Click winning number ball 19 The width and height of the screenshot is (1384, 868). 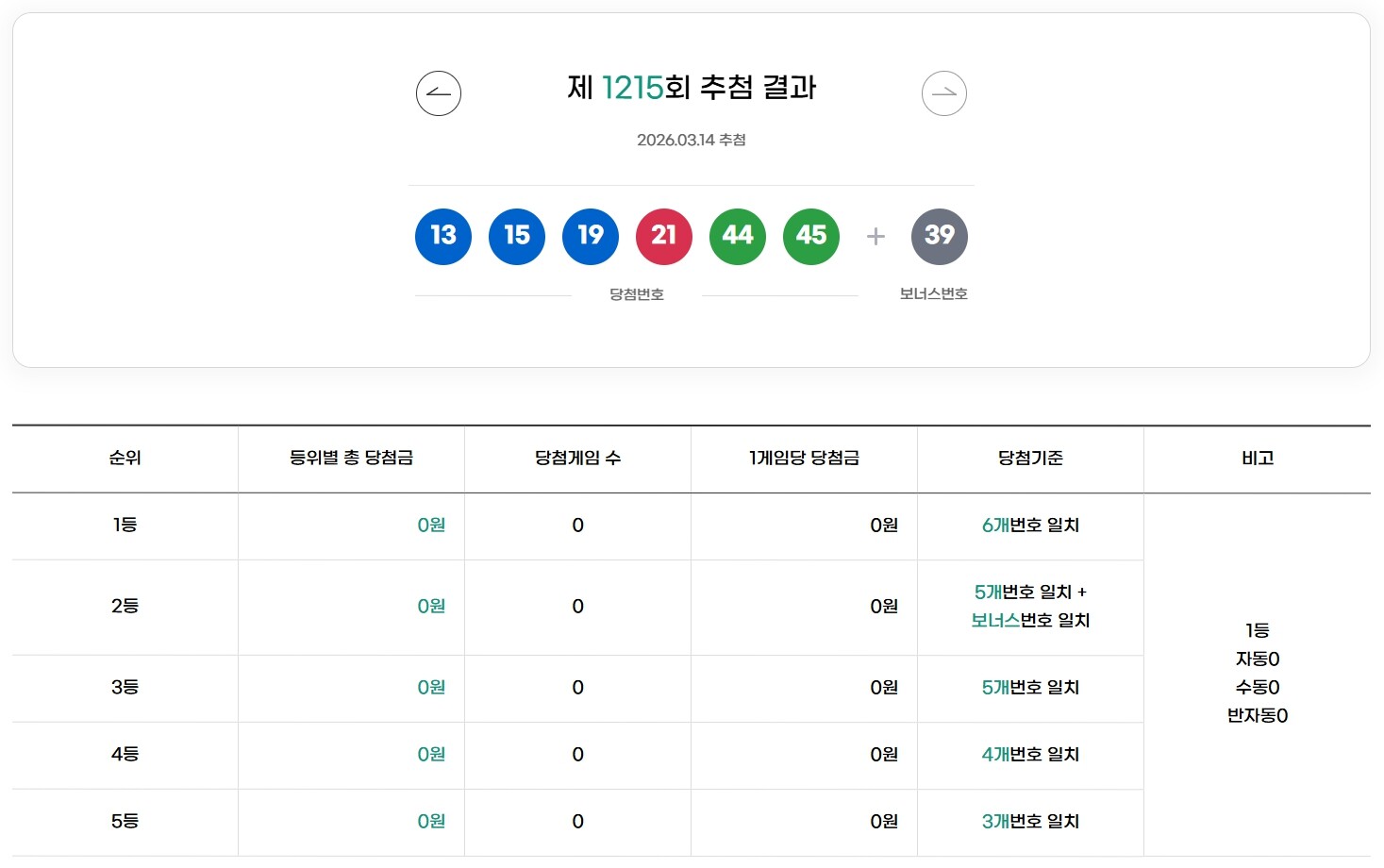[x=591, y=236]
